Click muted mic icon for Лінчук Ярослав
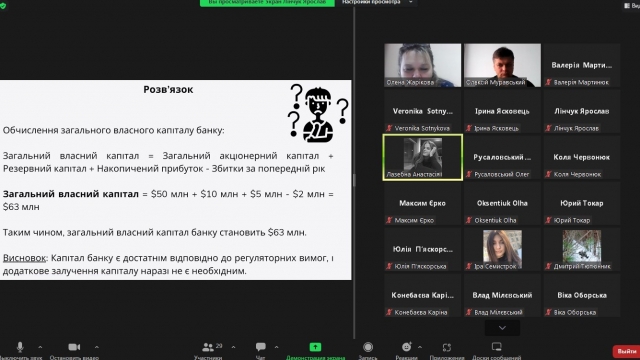 tap(549, 128)
